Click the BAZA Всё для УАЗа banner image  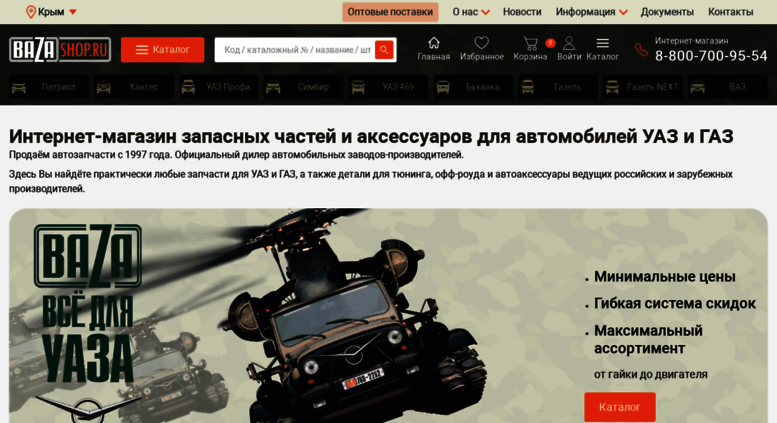point(388,316)
